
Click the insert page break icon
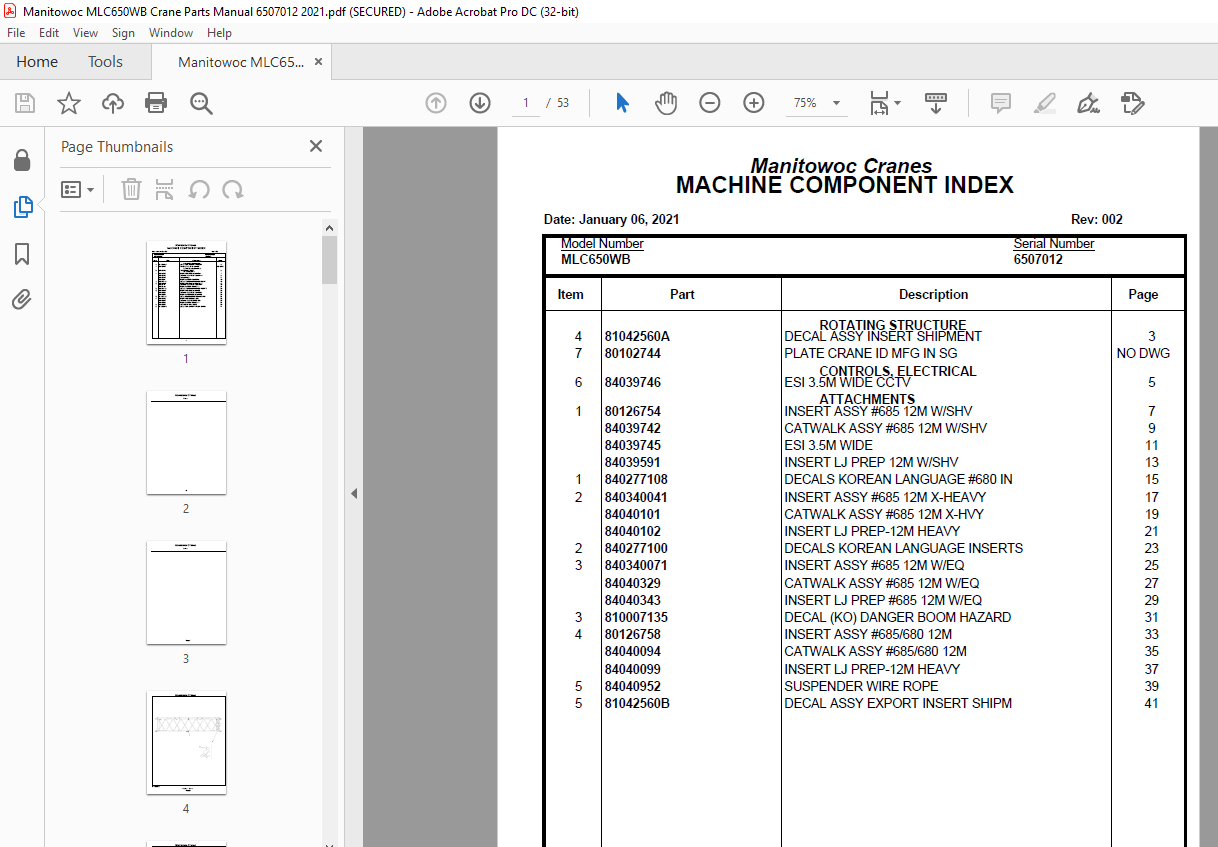(x=165, y=189)
